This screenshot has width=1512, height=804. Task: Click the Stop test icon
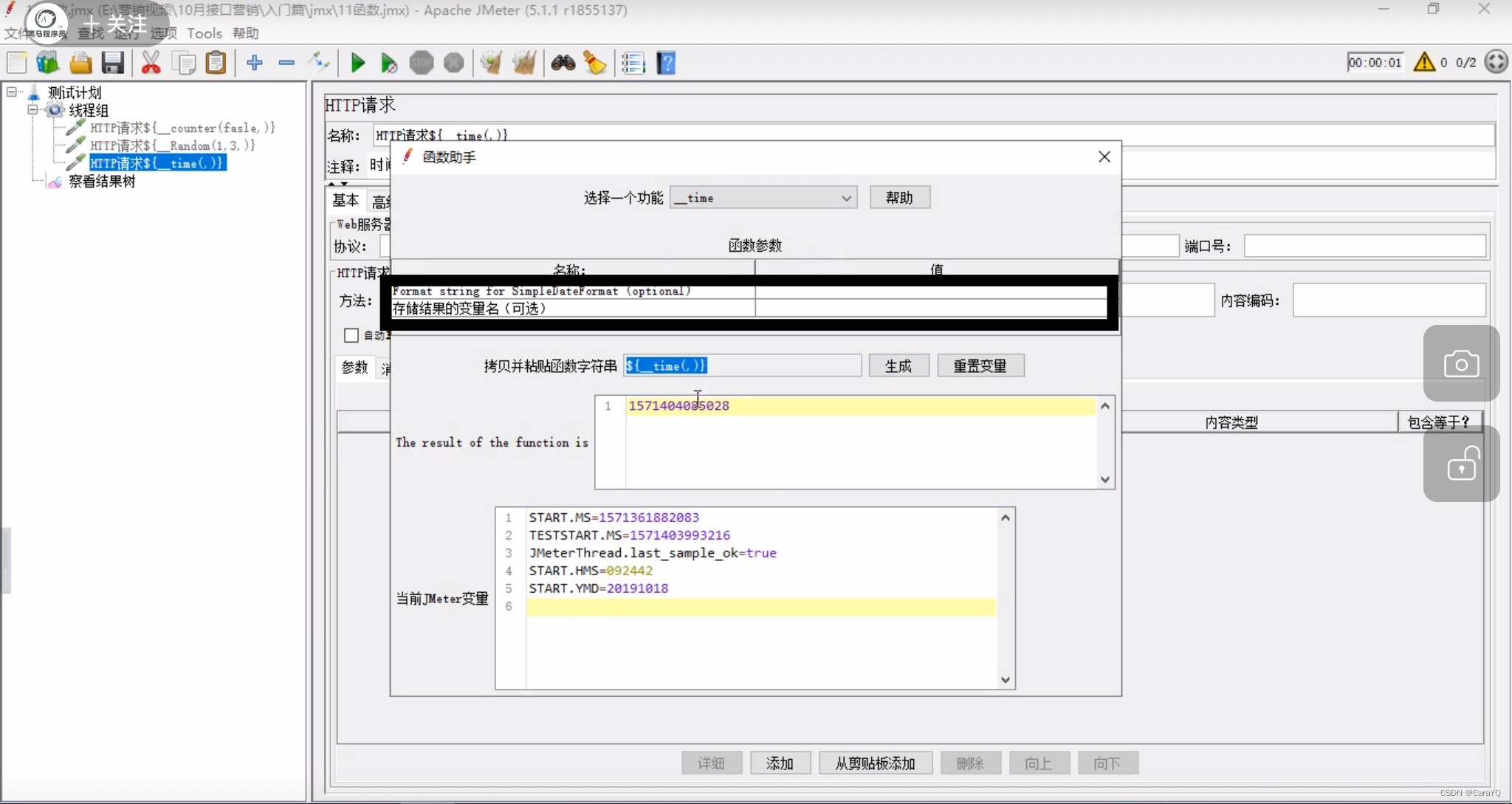422,63
